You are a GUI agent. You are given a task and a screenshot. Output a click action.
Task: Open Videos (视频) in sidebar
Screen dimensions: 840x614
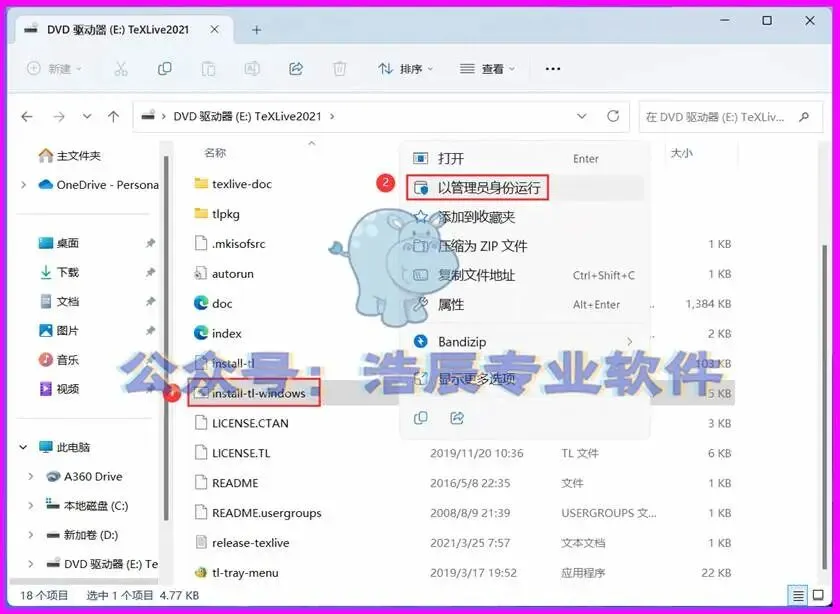(59, 389)
